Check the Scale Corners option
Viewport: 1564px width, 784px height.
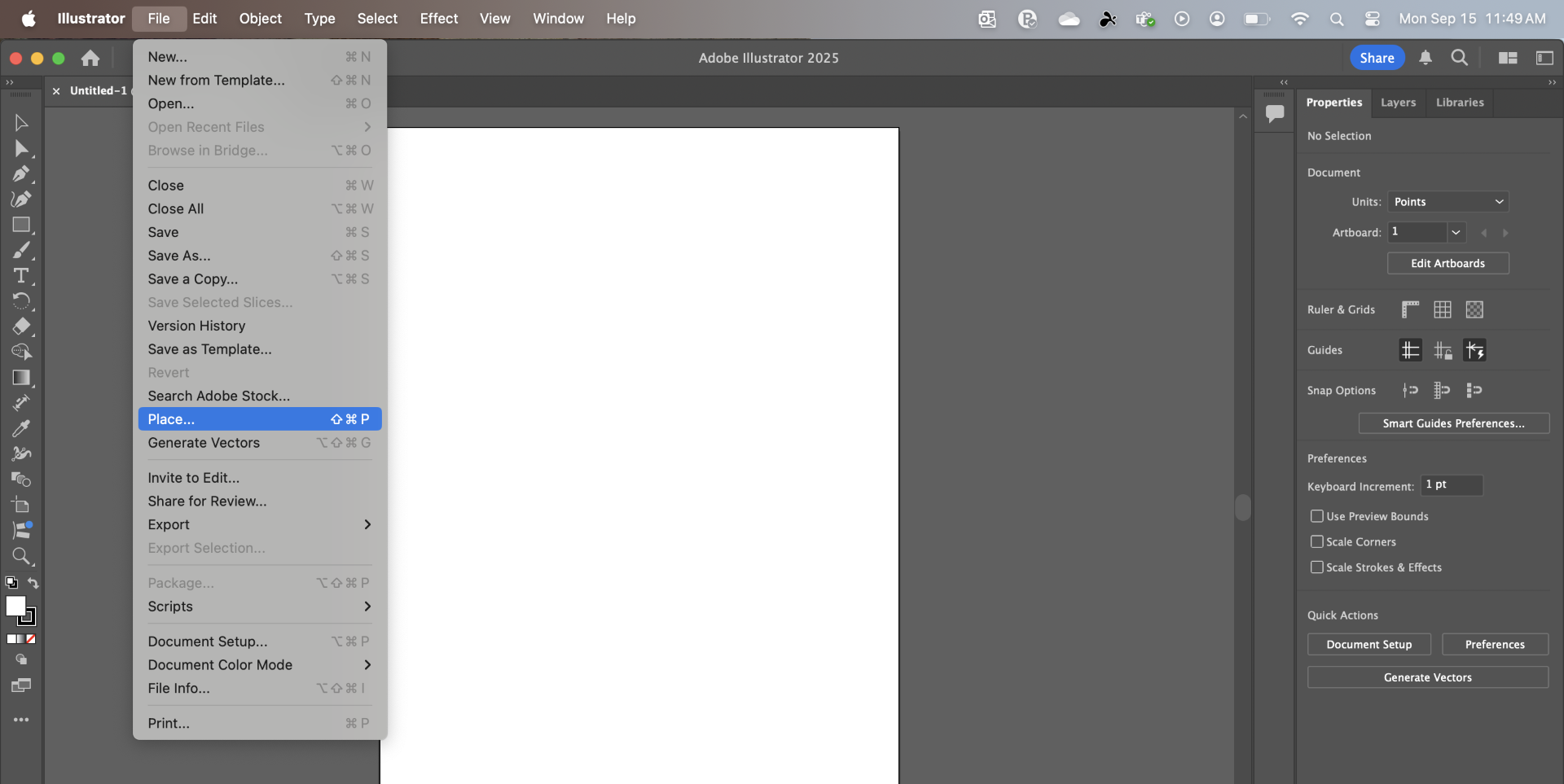click(x=1316, y=541)
